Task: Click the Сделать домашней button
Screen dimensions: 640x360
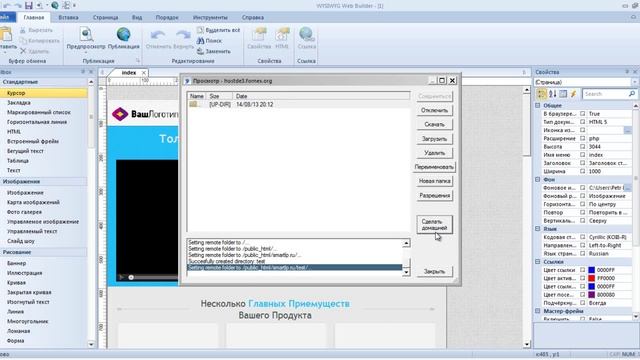Action: tap(434, 225)
